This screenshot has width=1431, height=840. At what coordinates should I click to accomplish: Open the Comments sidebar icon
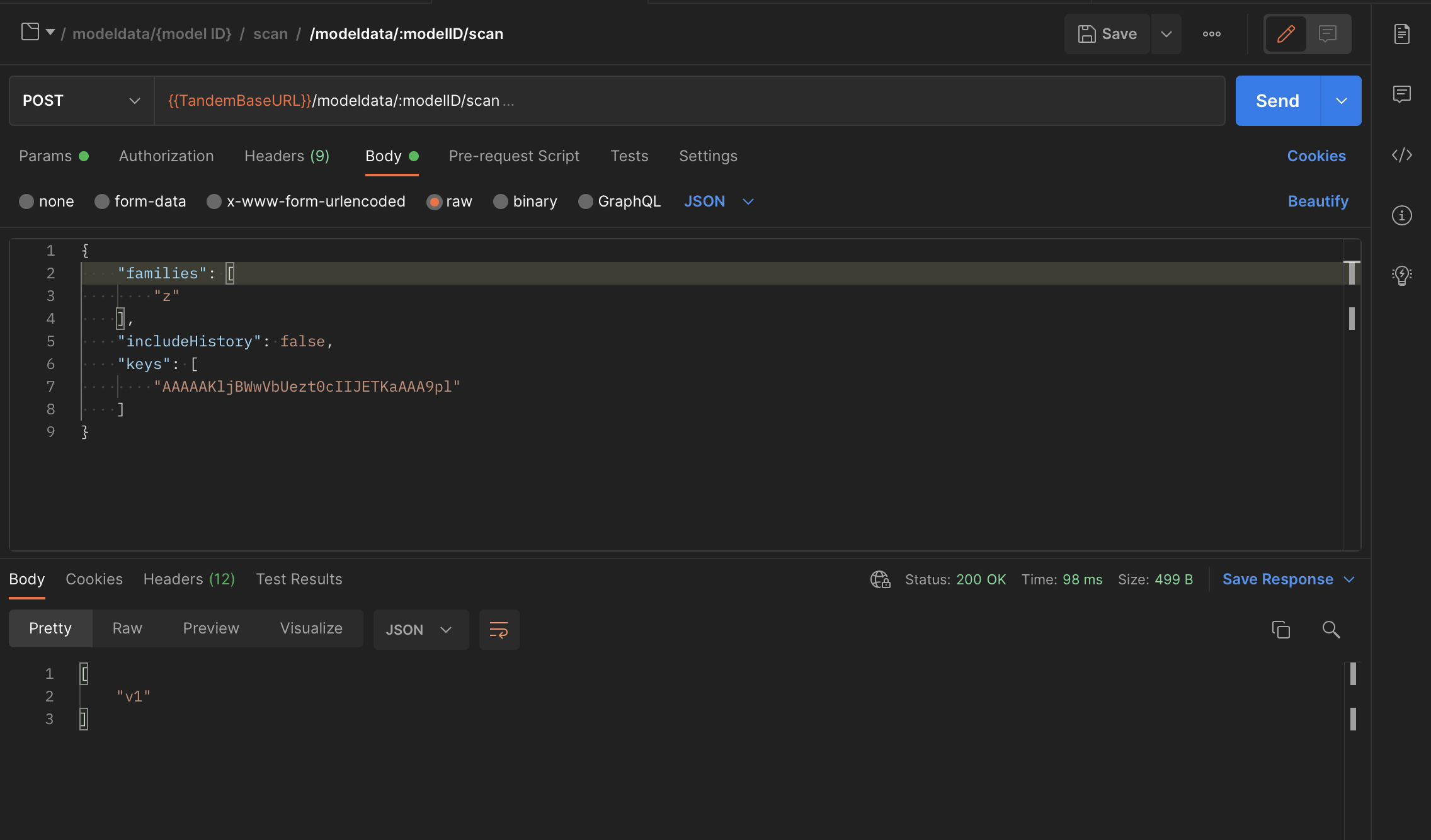pyautogui.click(x=1401, y=94)
